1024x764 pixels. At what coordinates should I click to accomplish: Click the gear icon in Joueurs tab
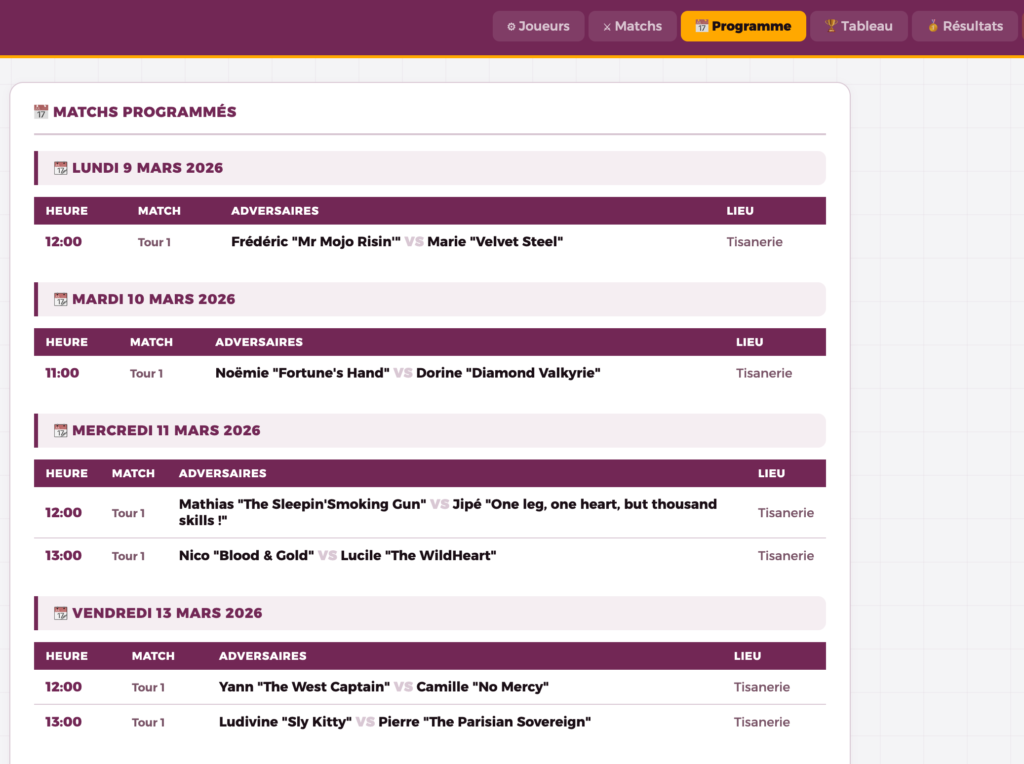[511, 27]
